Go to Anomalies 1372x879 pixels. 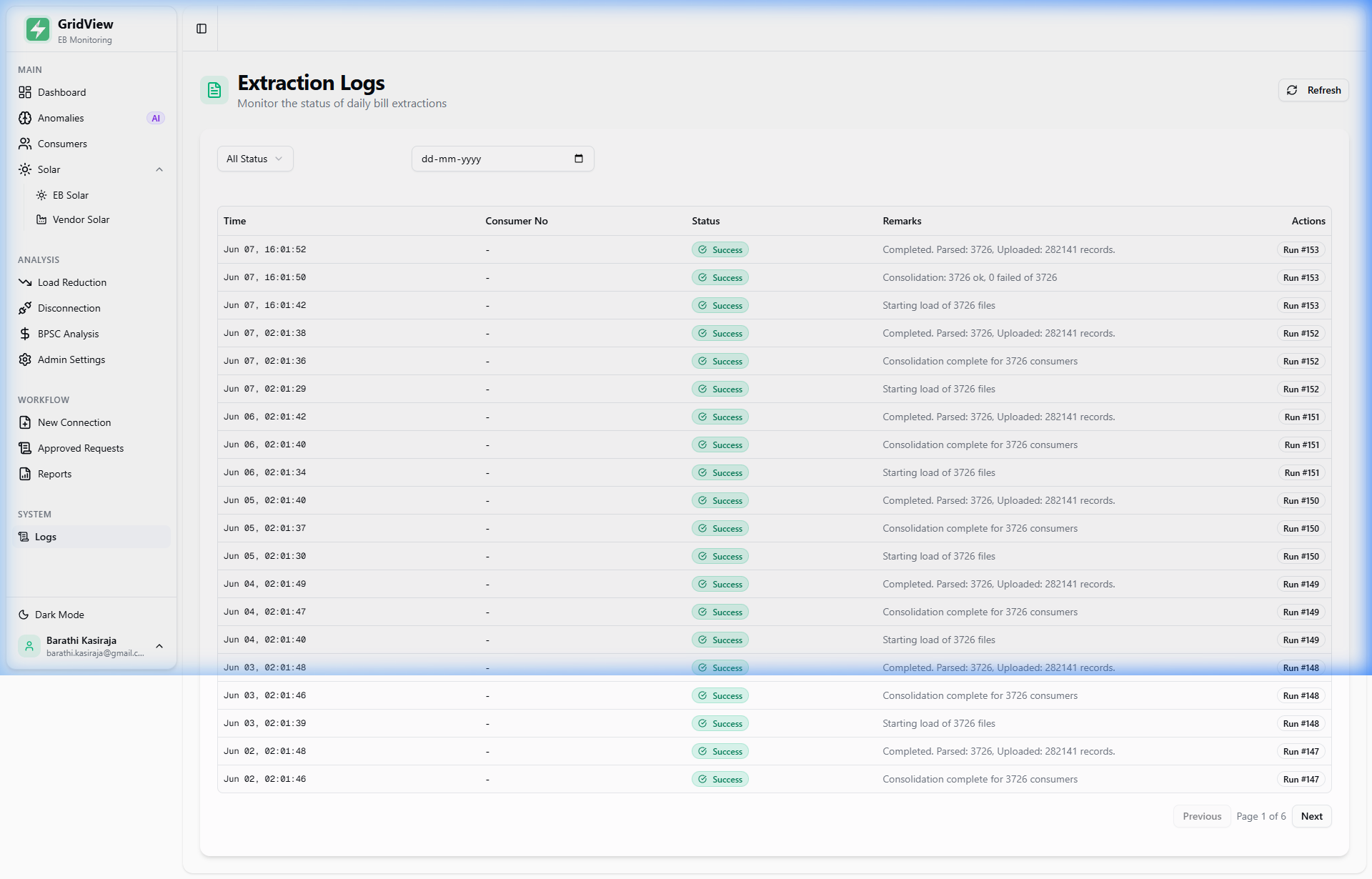click(91, 118)
